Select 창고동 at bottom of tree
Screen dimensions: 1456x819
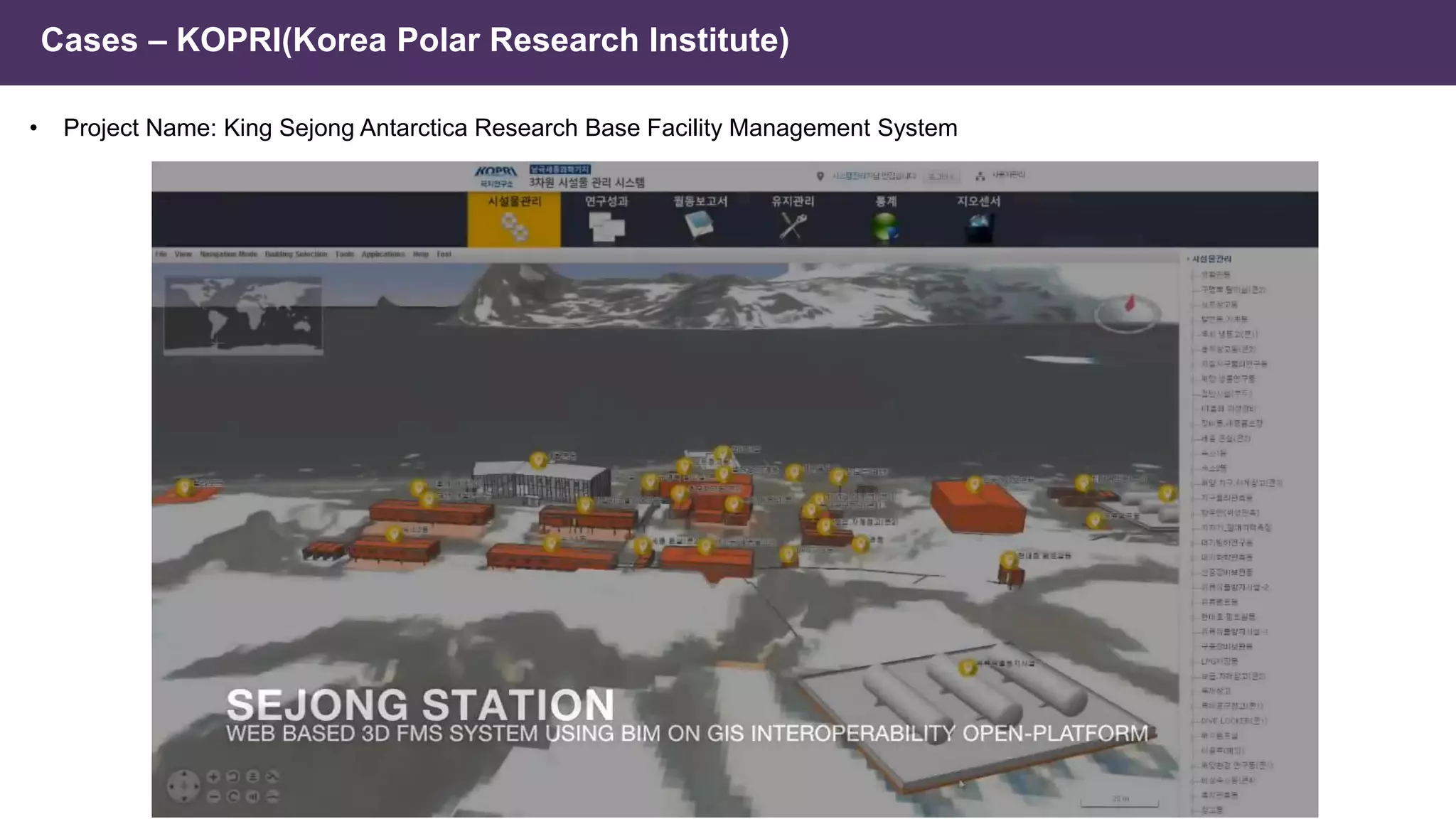[1213, 810]
